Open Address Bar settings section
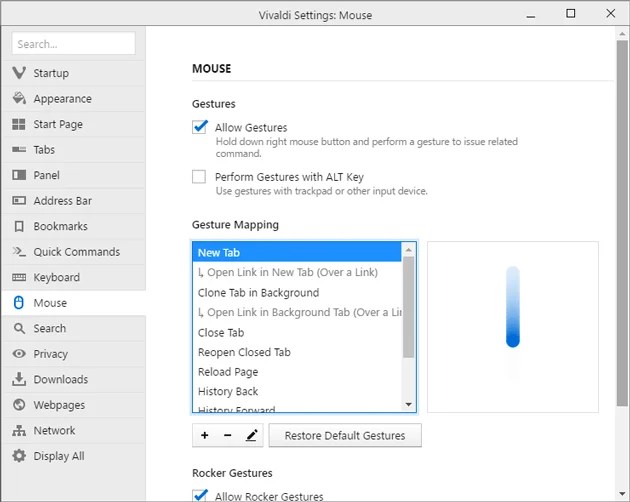The image size is (630, 502). click(x=74, y=201)
